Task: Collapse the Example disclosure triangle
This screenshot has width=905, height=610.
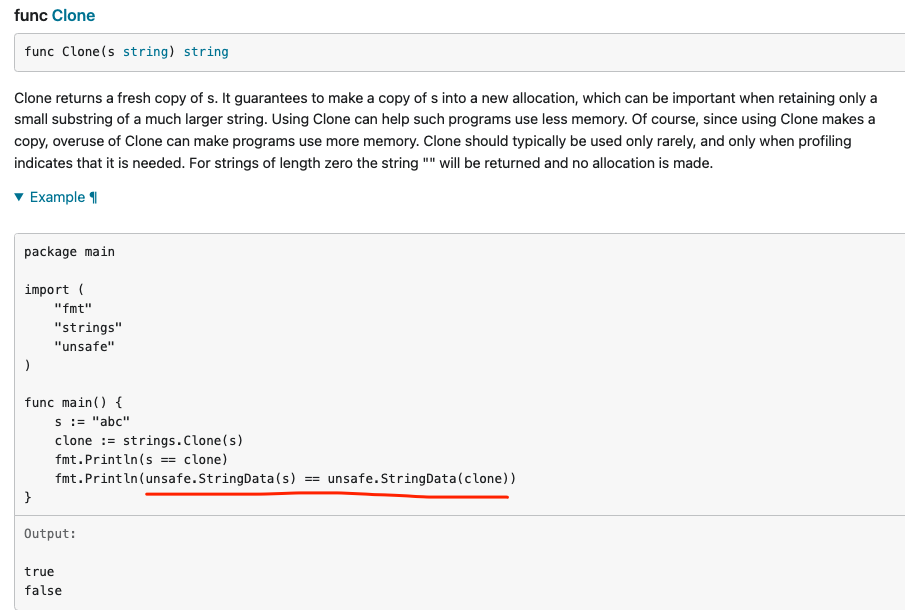Action: (x=20, y=197)
